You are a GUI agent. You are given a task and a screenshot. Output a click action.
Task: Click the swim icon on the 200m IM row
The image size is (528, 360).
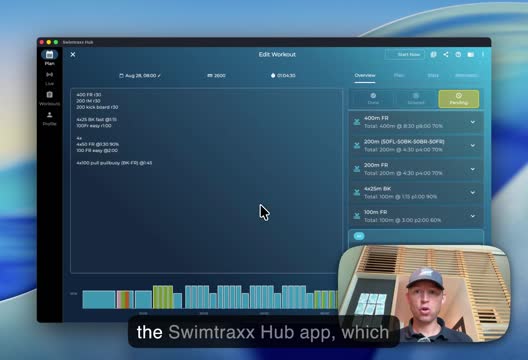(357, 145)
